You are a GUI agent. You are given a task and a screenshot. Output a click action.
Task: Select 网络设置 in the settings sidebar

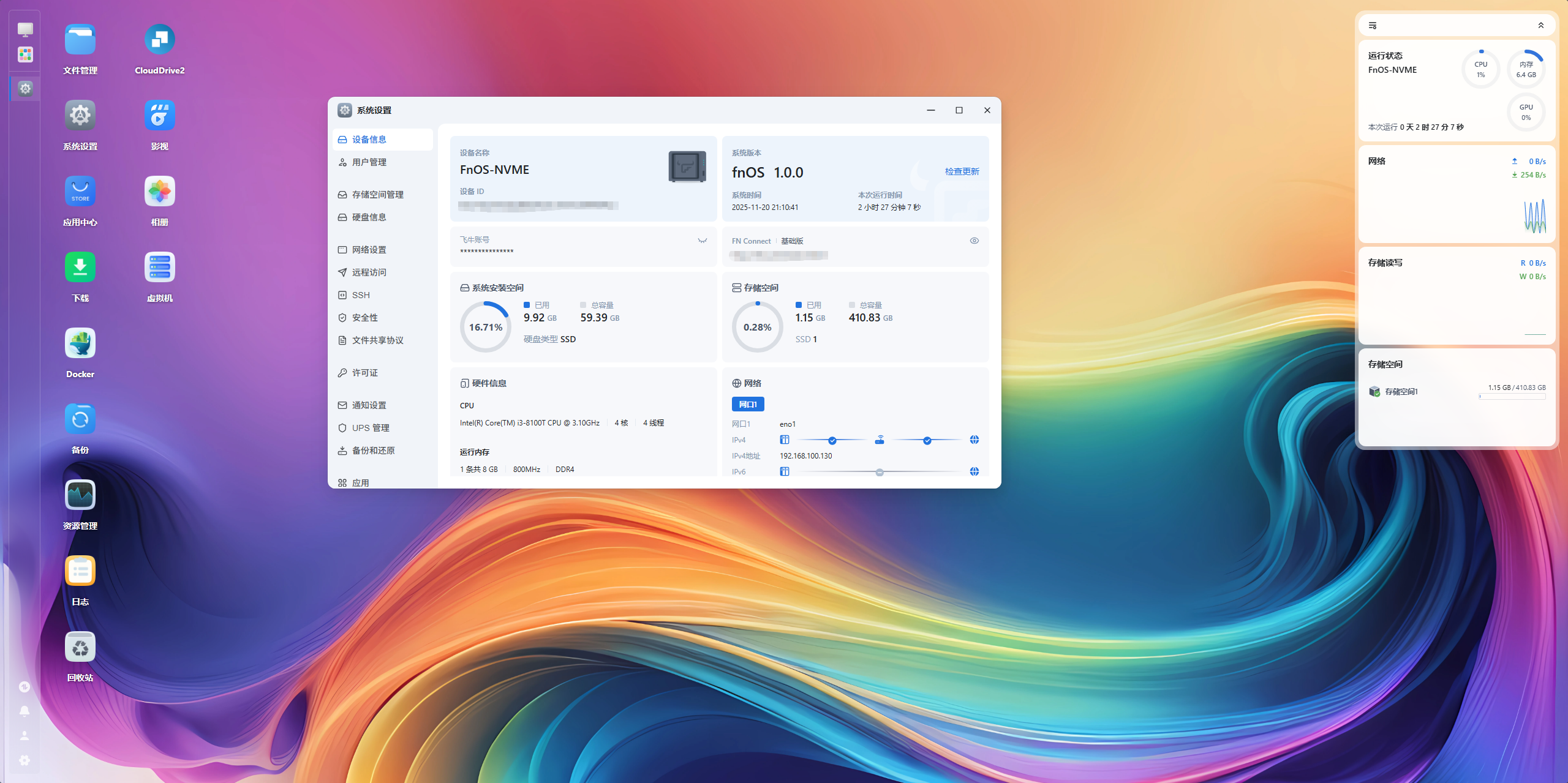pos(369,250)
